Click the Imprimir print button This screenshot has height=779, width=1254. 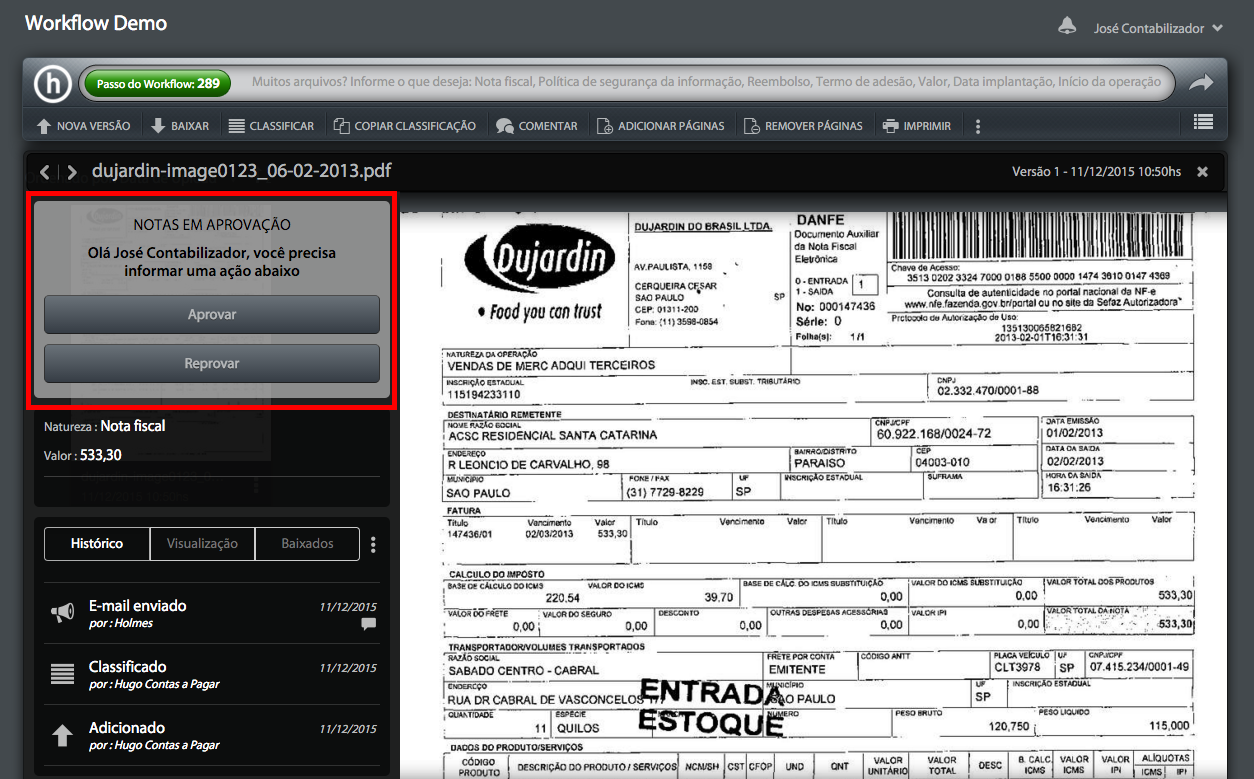(917, 126)
